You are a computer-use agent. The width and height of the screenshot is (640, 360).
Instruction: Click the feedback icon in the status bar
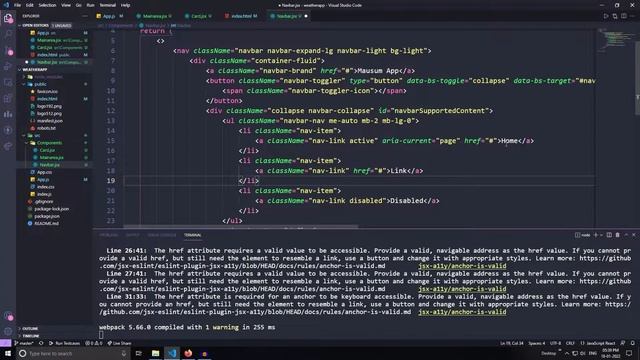(623, 343)
